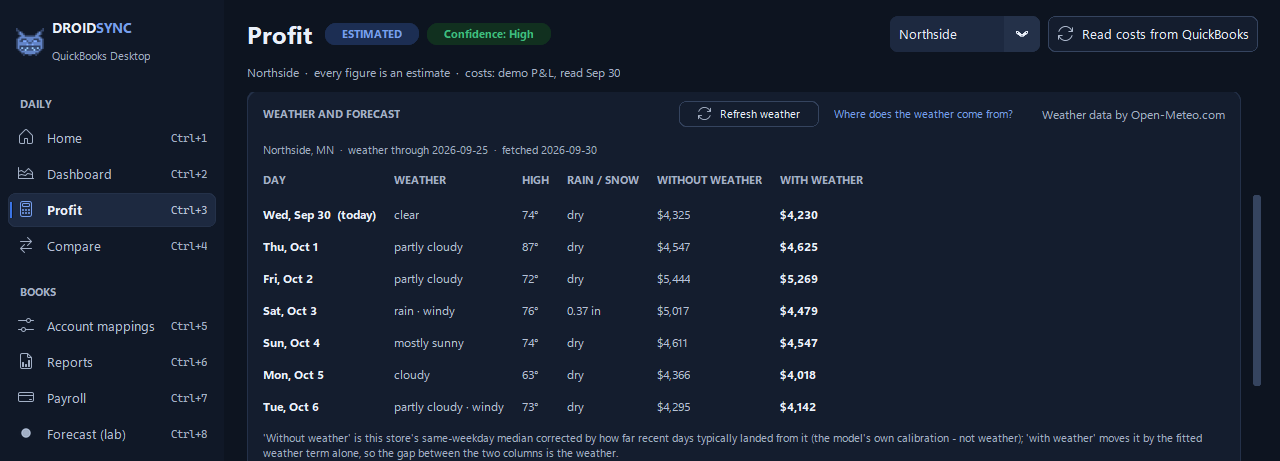The height and width of the screenshot is (461, 1280).
Task: Click the Compare arrows icon
Action: pyautogui.click(x=27, y=246)
